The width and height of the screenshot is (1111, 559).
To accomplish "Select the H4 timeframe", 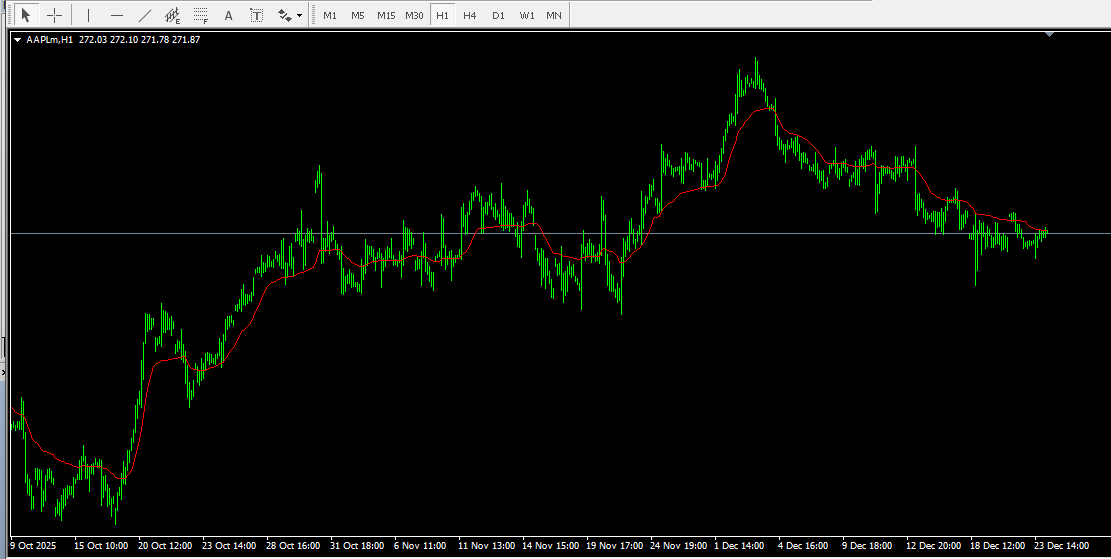I will (470, 15).
